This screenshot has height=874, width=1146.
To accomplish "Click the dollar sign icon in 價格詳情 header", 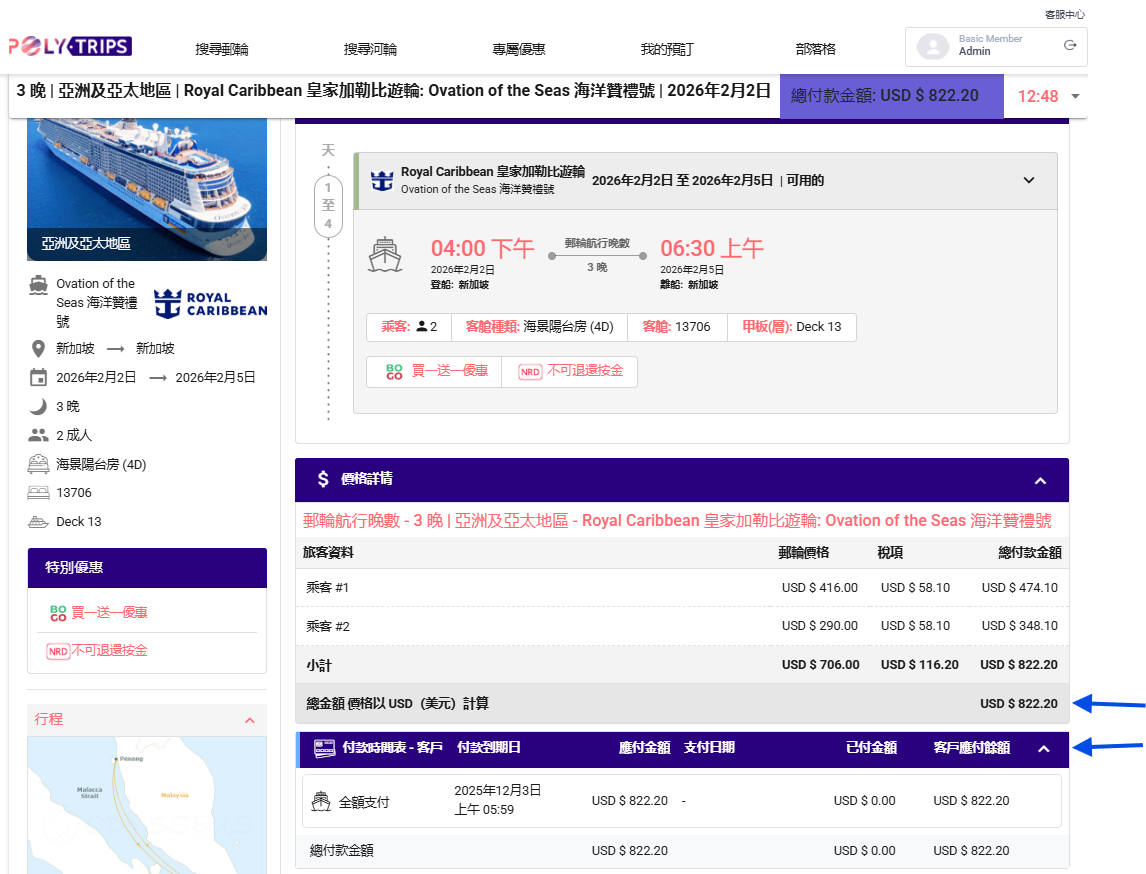I will 323,479.
